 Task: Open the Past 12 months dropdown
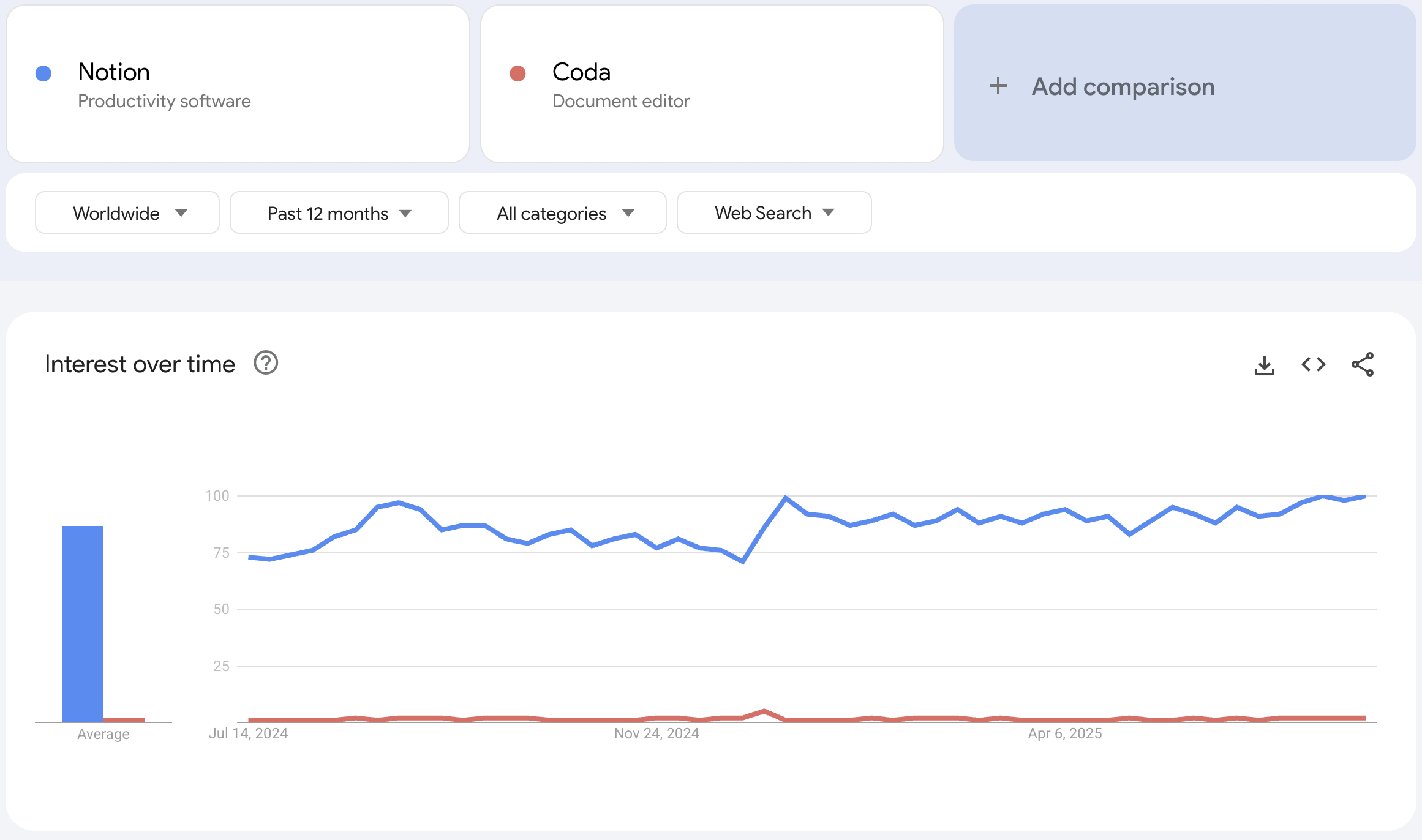(339, 212)
